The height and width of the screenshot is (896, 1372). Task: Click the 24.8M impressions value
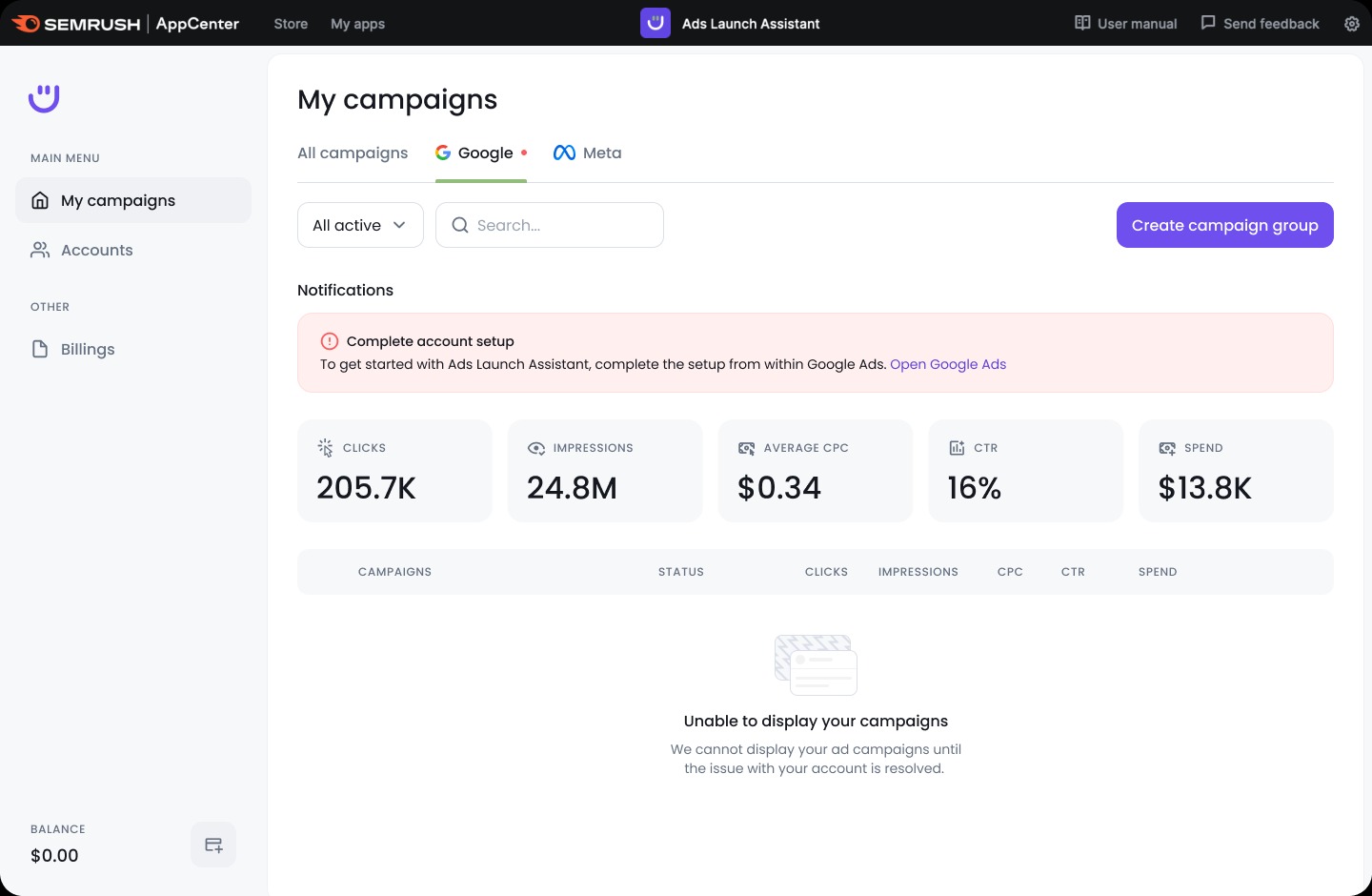(x=573, y=488)
